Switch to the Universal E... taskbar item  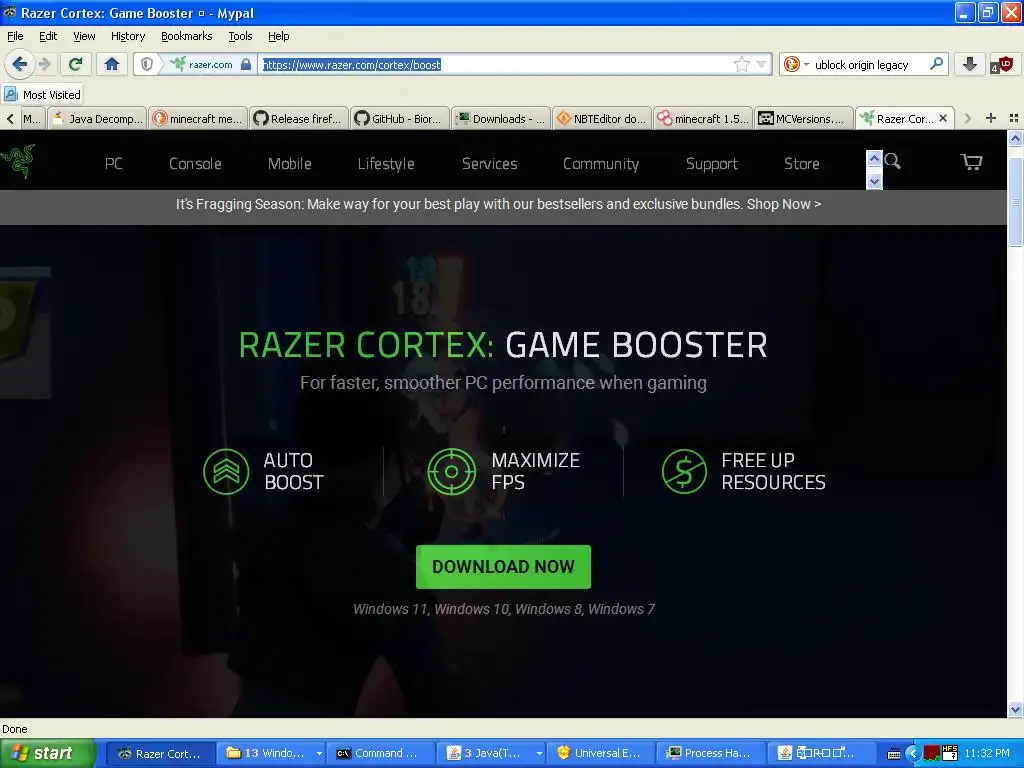coord(601,753)
